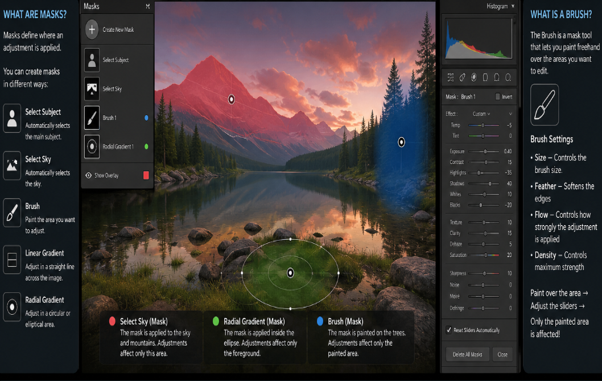The image size is (602, 381).
Task: Toggle the Invert checkbox for the mask
Action: pos(498,97)
